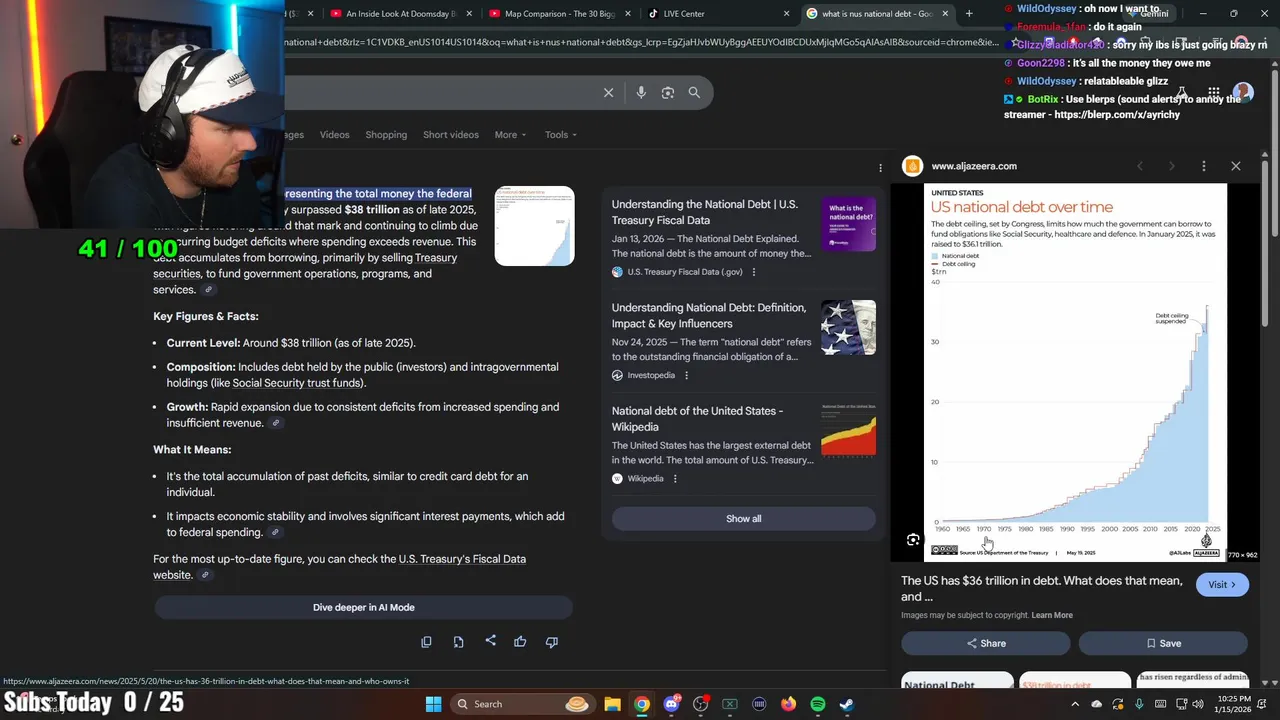Share the AI overview response
1280x720 pixels.
click(490, 641)
